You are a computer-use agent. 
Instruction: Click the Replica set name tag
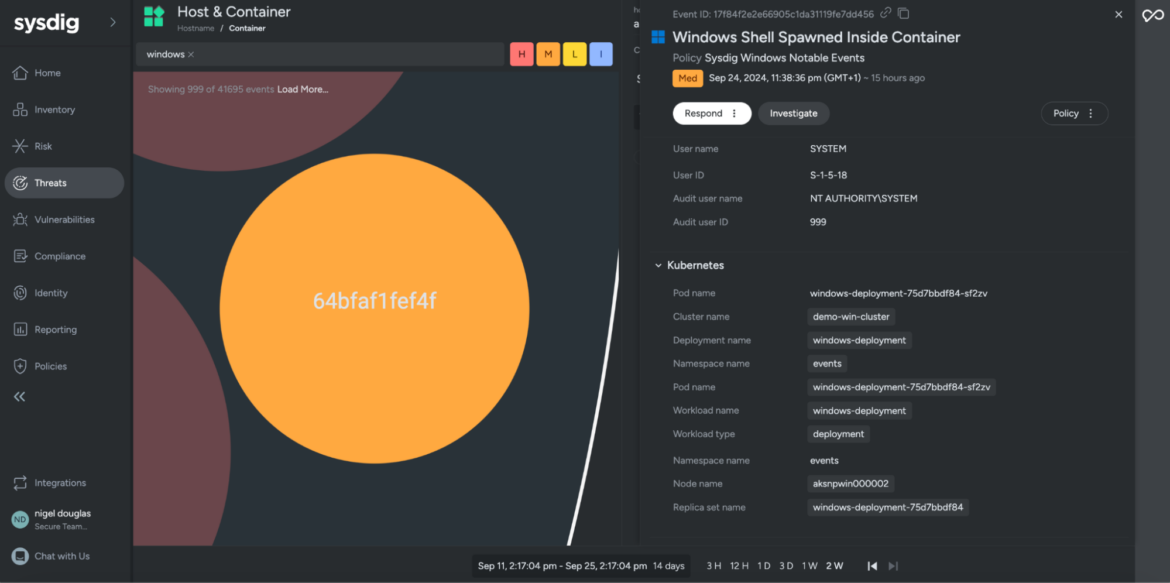point(888,508)
